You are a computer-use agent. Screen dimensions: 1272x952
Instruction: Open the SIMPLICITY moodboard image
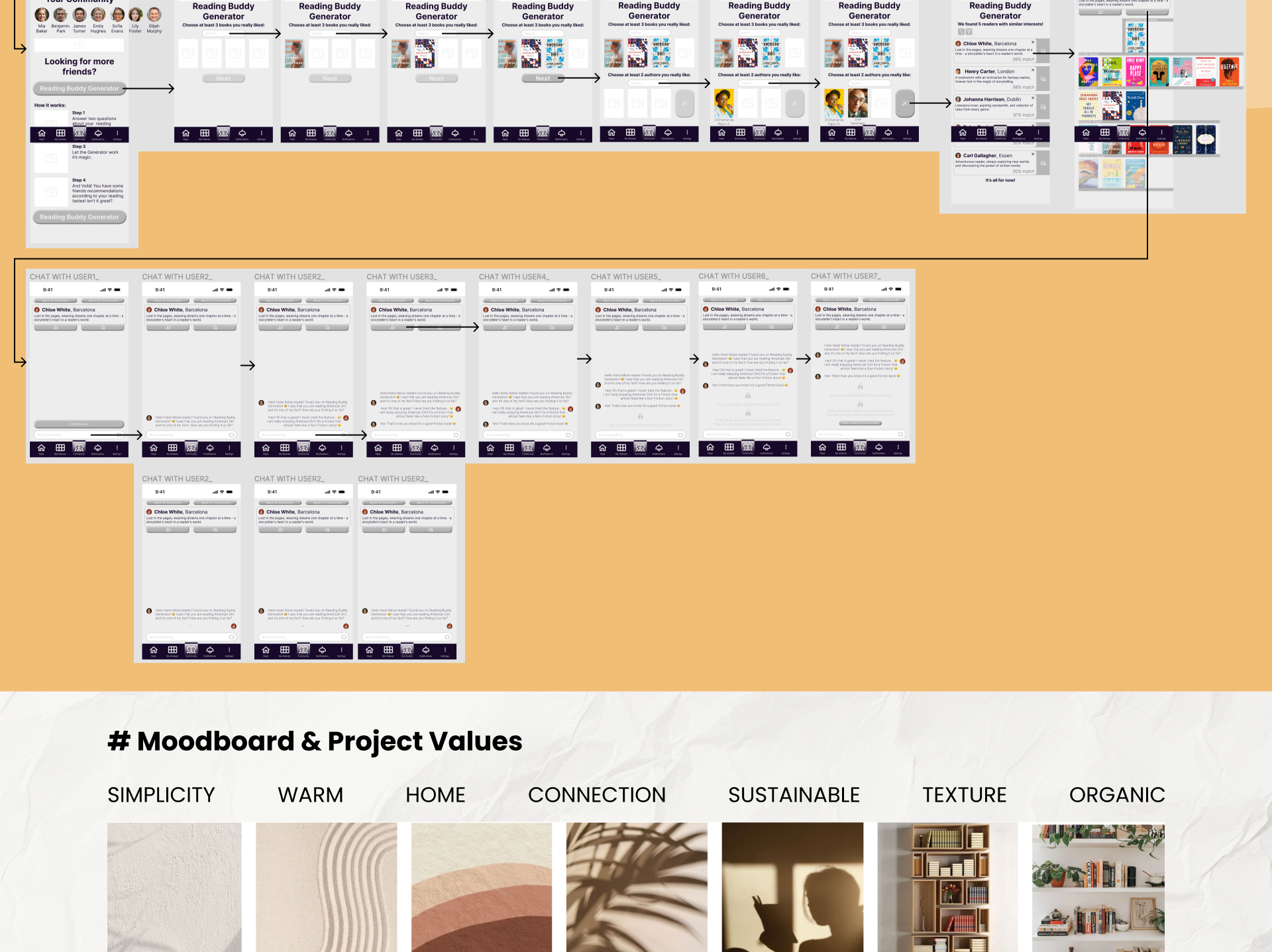pyautogui.click(x=174, y=887)
